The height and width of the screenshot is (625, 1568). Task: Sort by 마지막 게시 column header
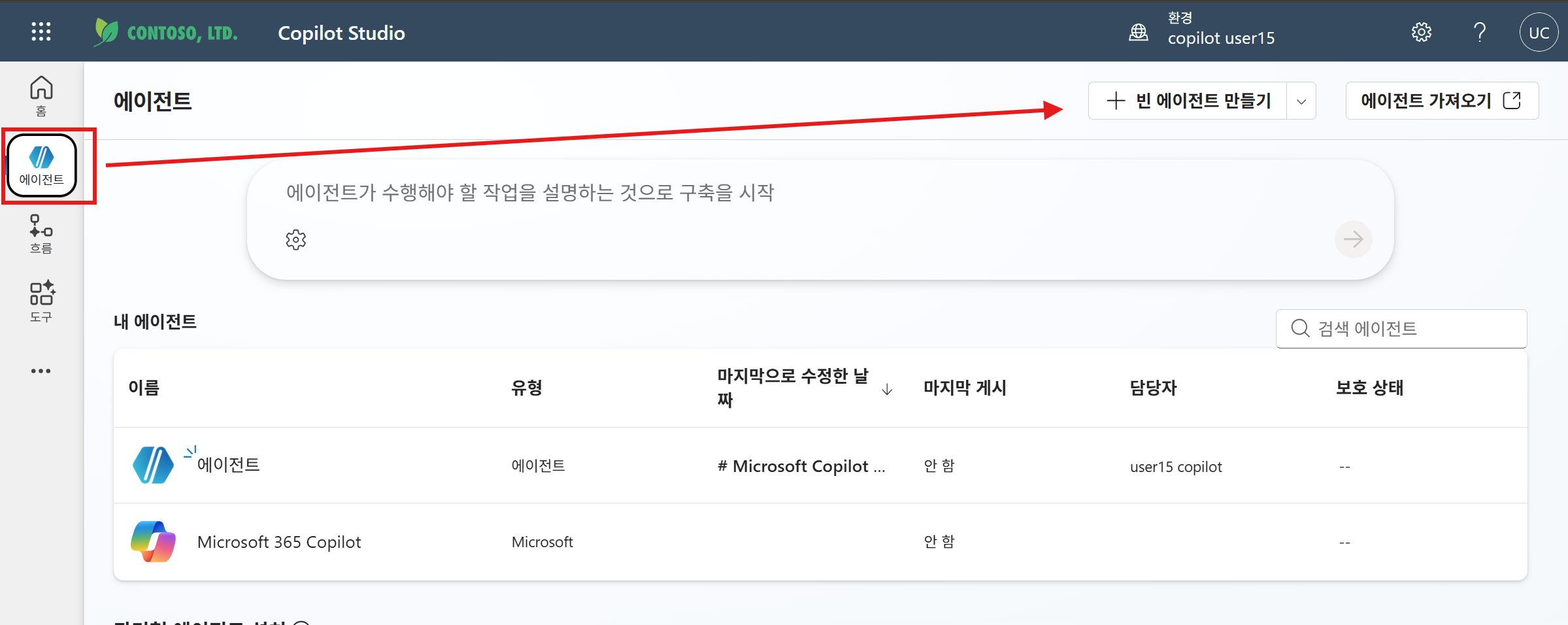click(965, 388)
